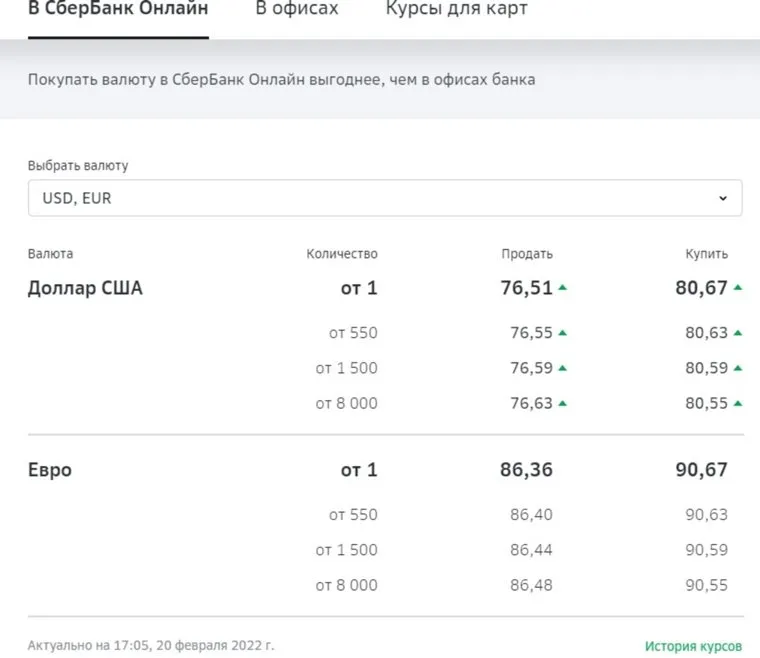Click the Euro buy rate 90,67
760x658 pixels.
click(x=701, y=470)
